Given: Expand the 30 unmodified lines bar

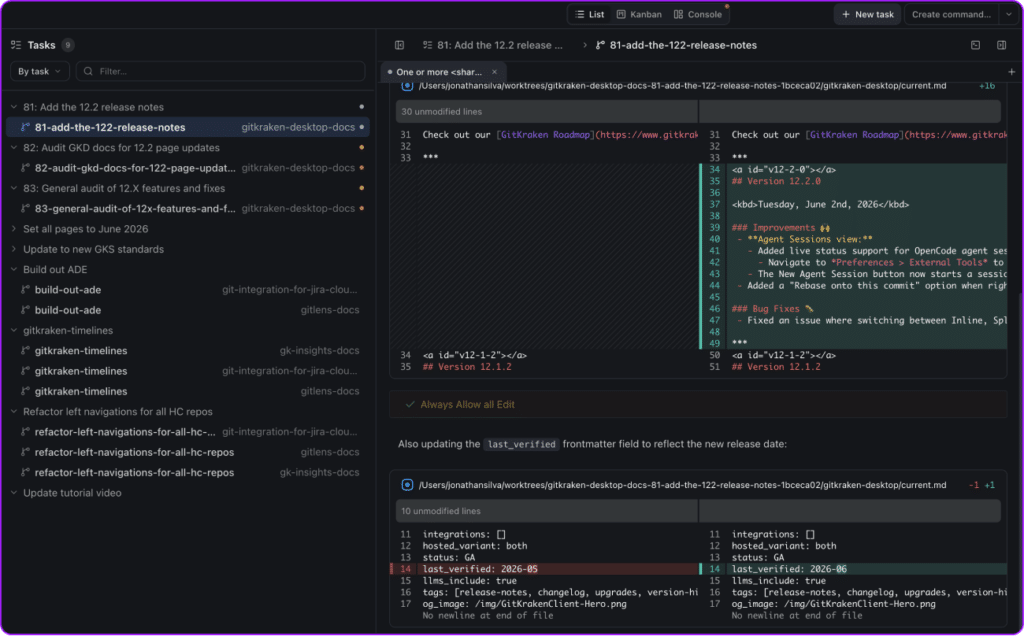Looking at the screenshot, I should click(x=698, y=112).
